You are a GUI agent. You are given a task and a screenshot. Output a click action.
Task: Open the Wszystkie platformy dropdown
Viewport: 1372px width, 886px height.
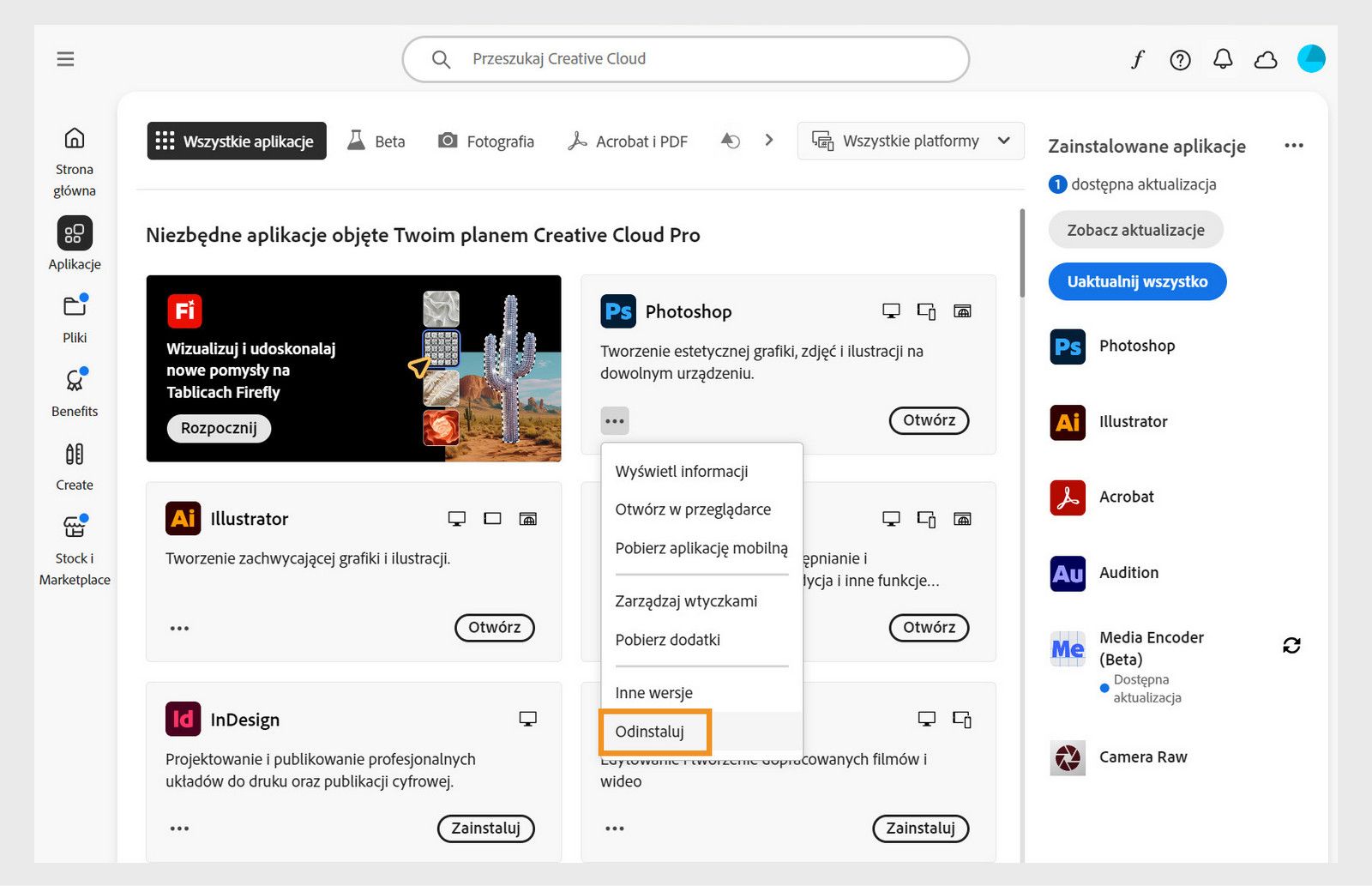coord(910,141)
